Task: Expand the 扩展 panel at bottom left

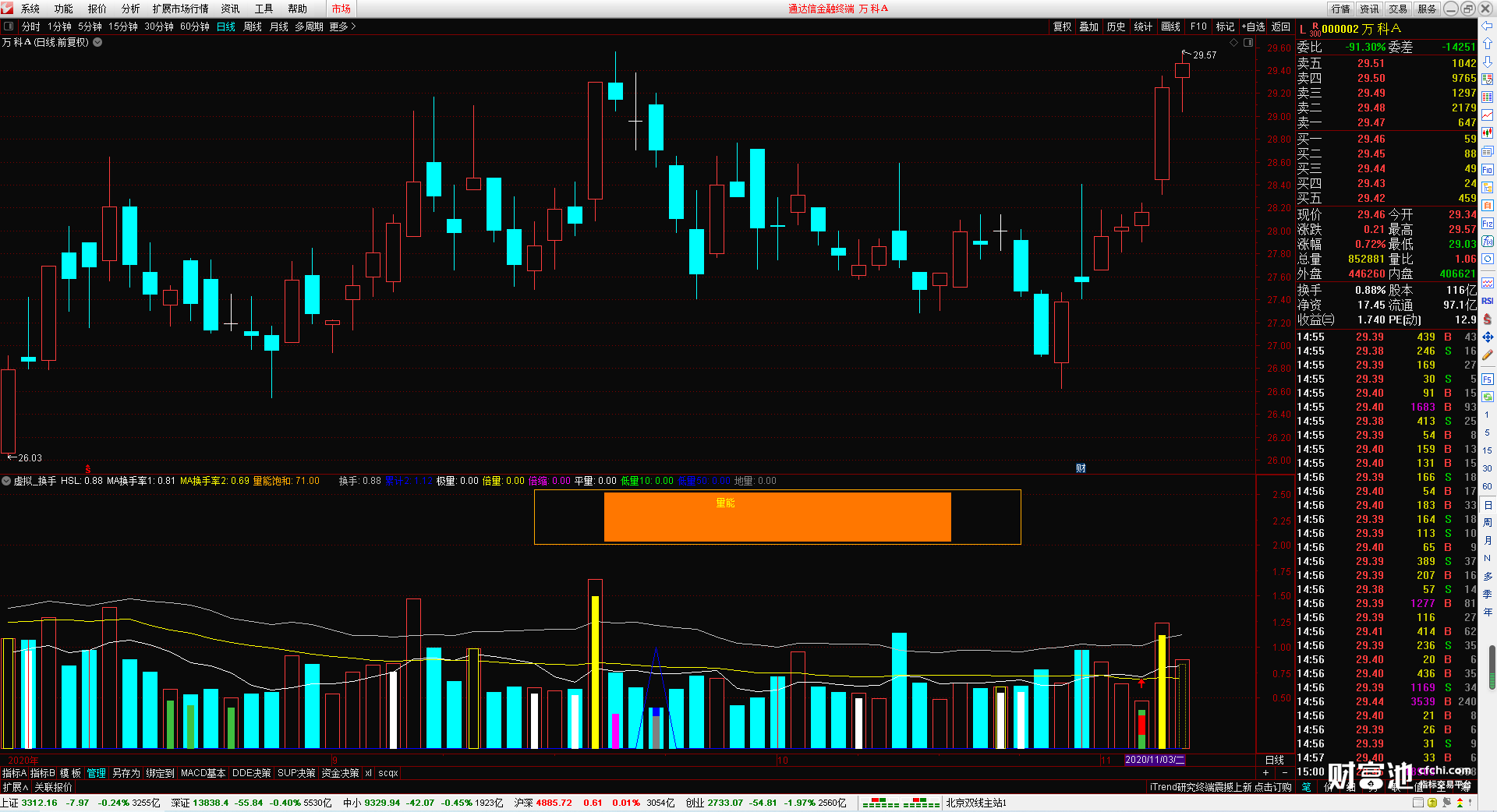Action: (x=15, y=787)
